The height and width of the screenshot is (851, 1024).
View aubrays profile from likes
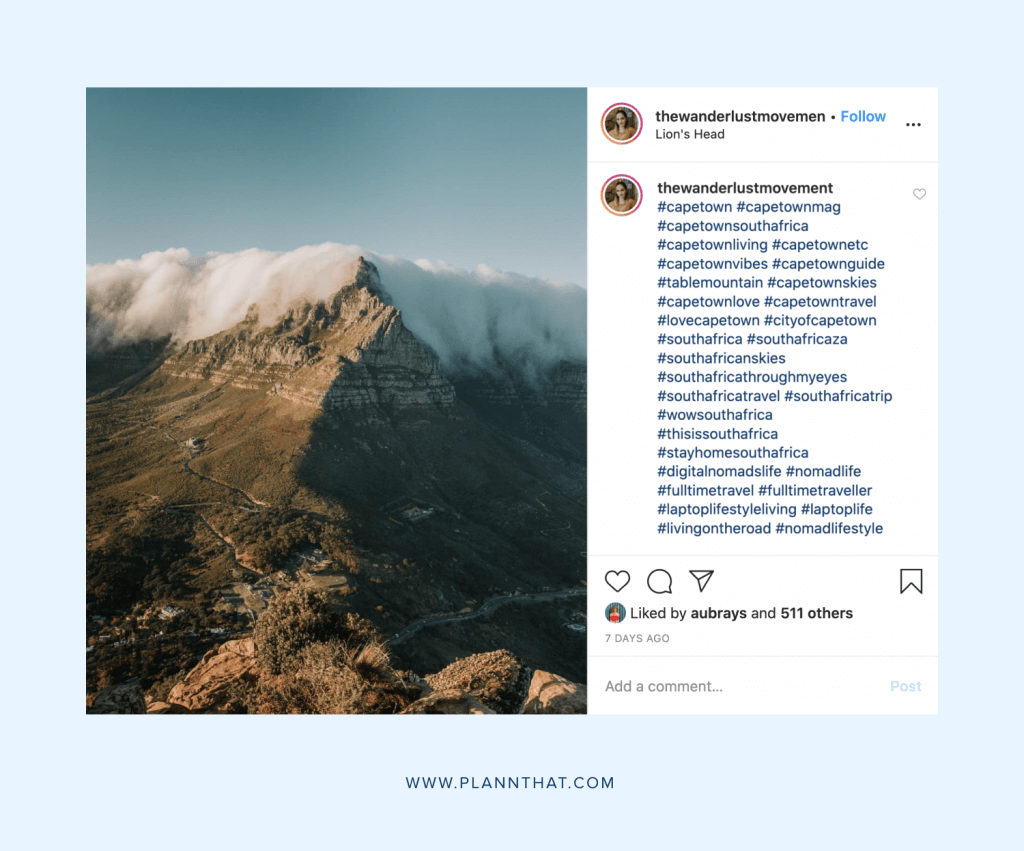pyautogui.click(x=718, y=613)
